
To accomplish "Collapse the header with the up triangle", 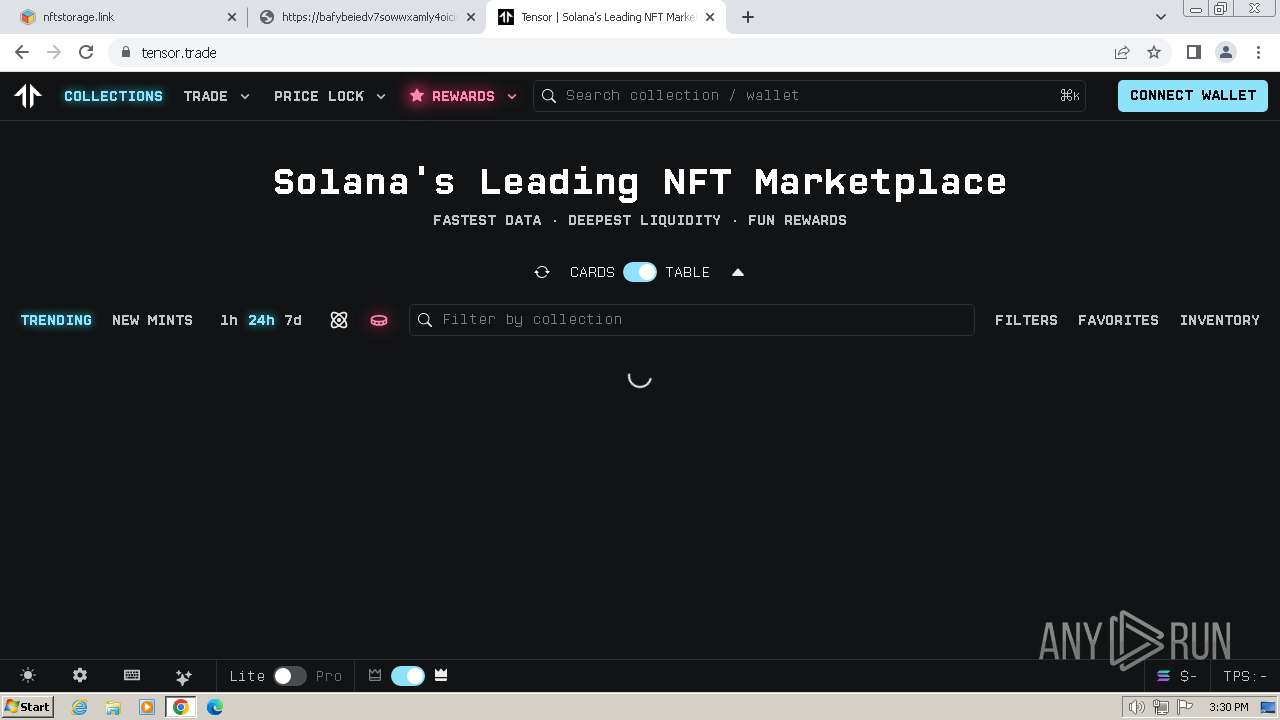I will click(738, 272).
